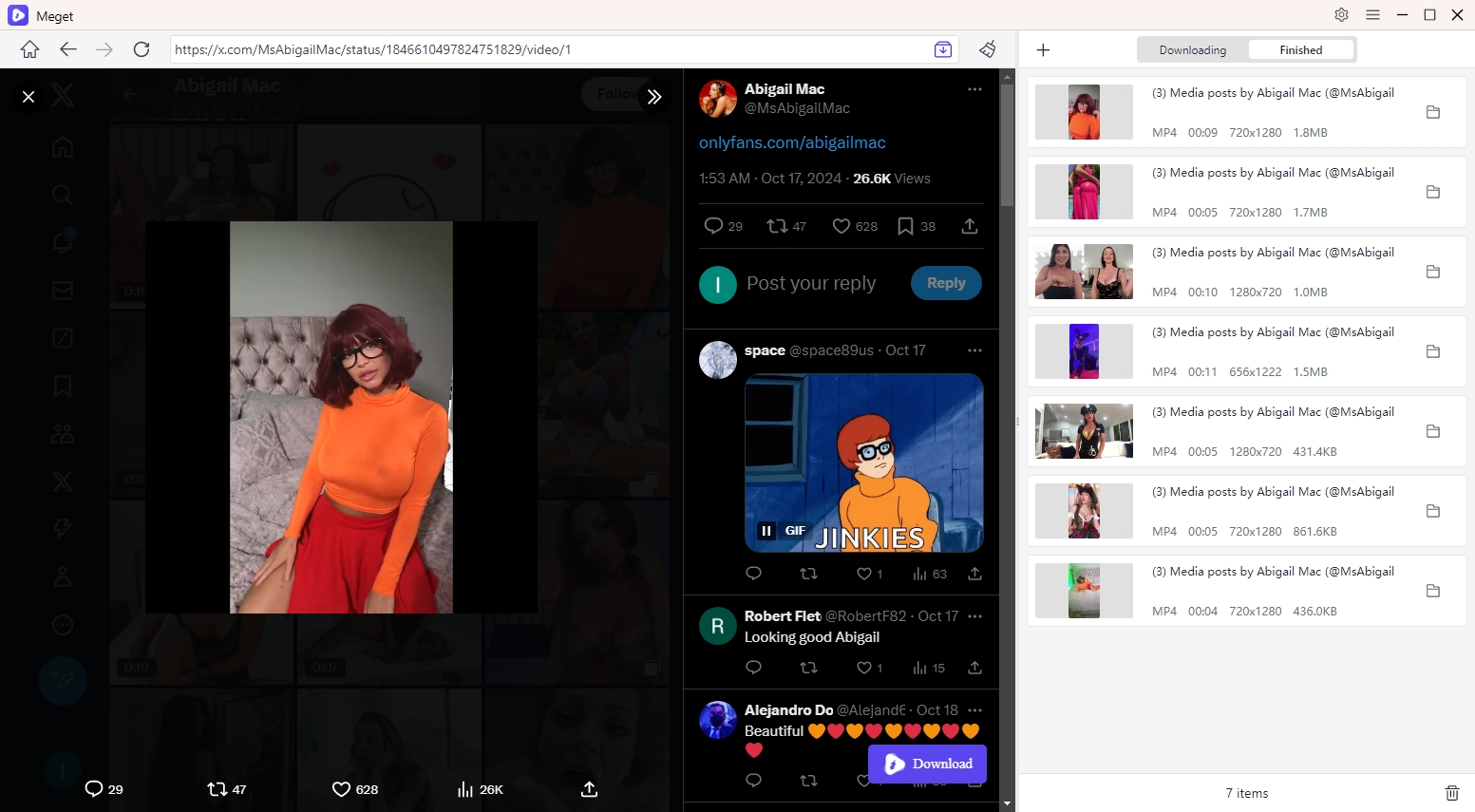
Task: Open Abigail Mac profile avatar
Action: tap(718, 99)
